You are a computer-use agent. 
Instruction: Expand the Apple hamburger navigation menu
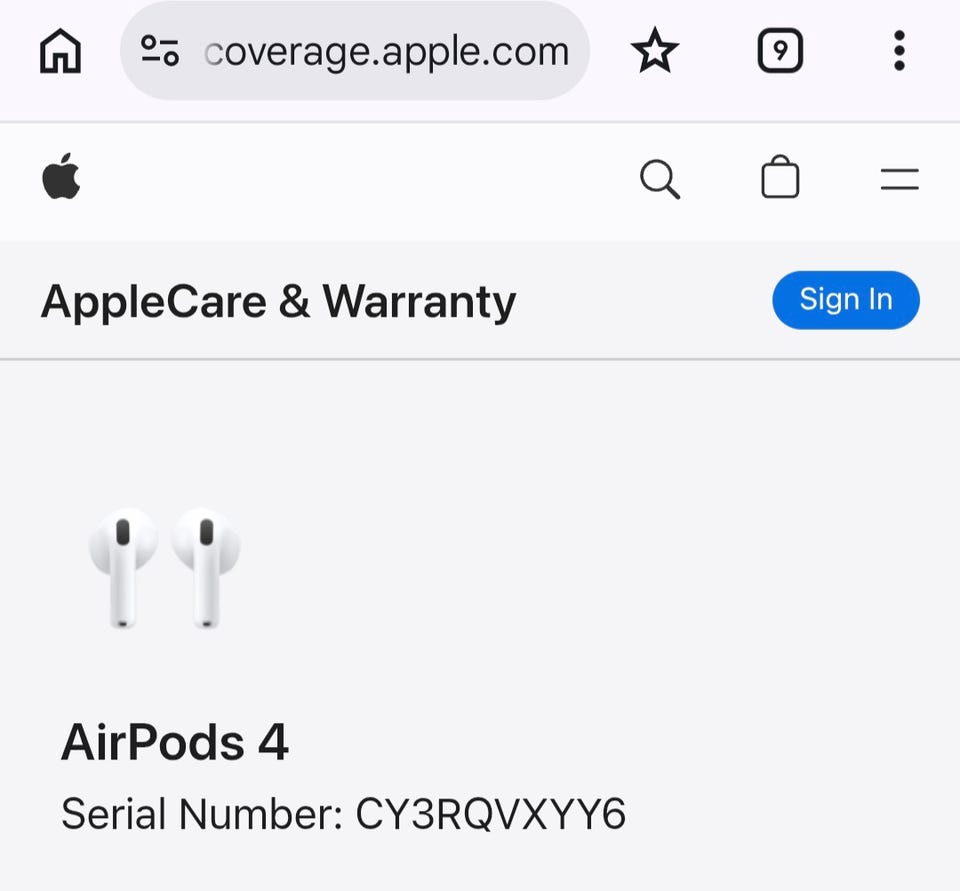pos(899,179)
